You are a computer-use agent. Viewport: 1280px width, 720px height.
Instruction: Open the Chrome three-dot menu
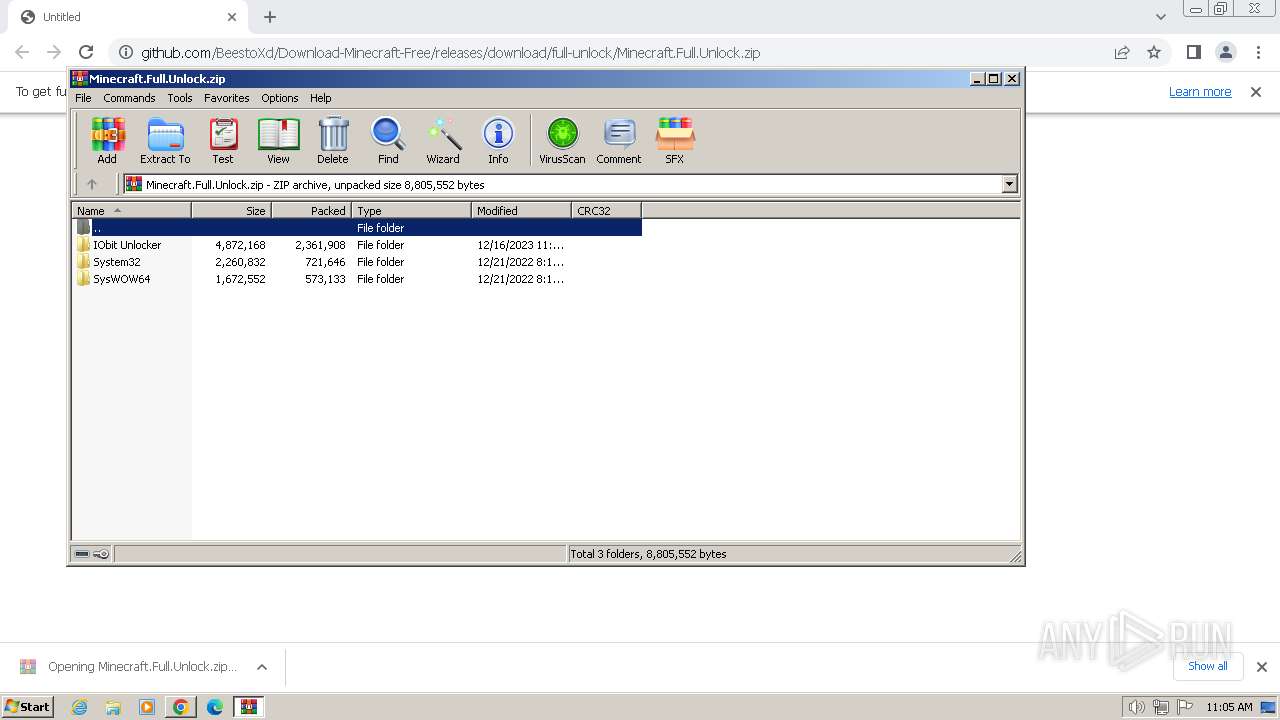(1258, 52)
